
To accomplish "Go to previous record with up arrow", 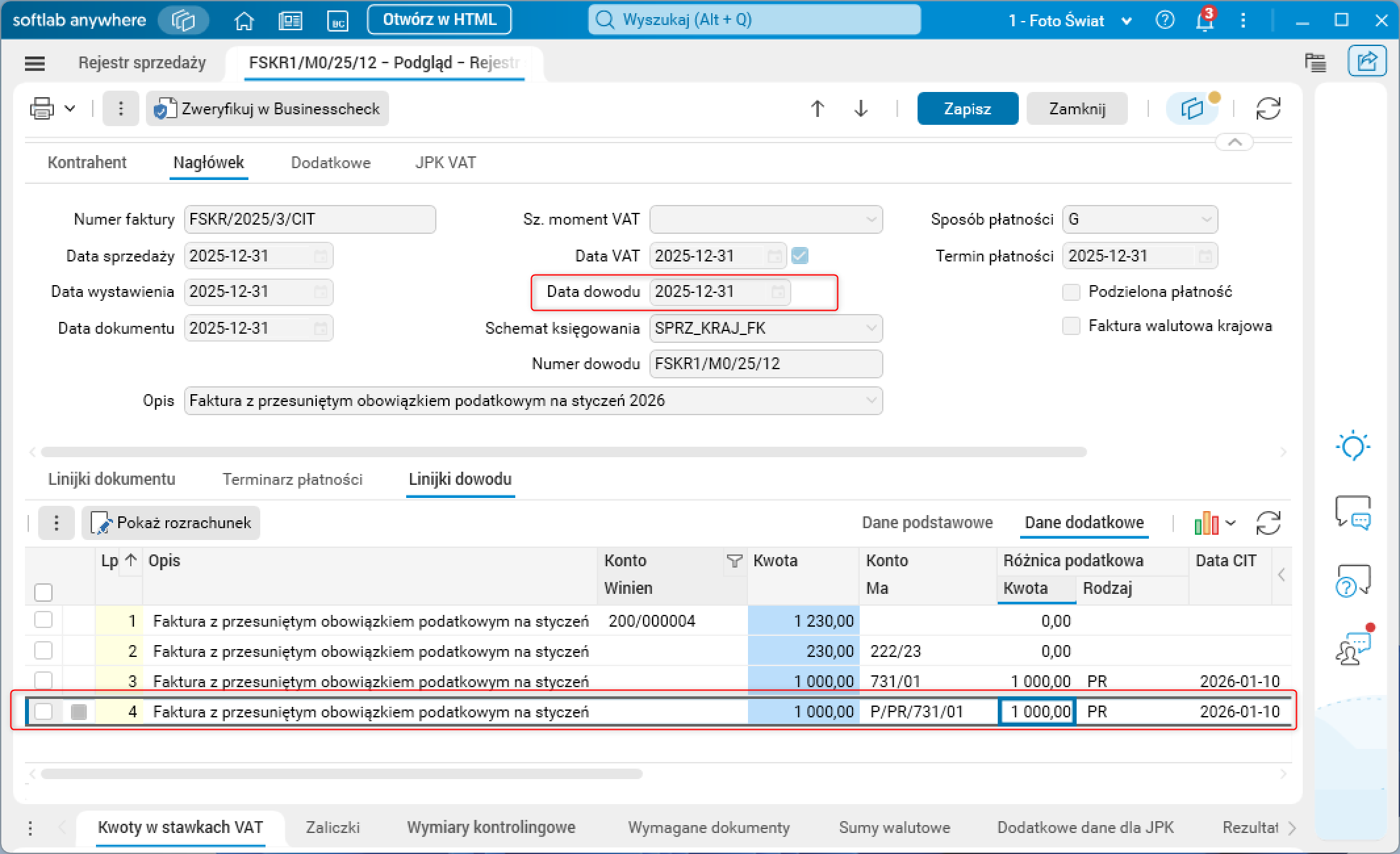I will click(817, 108).
